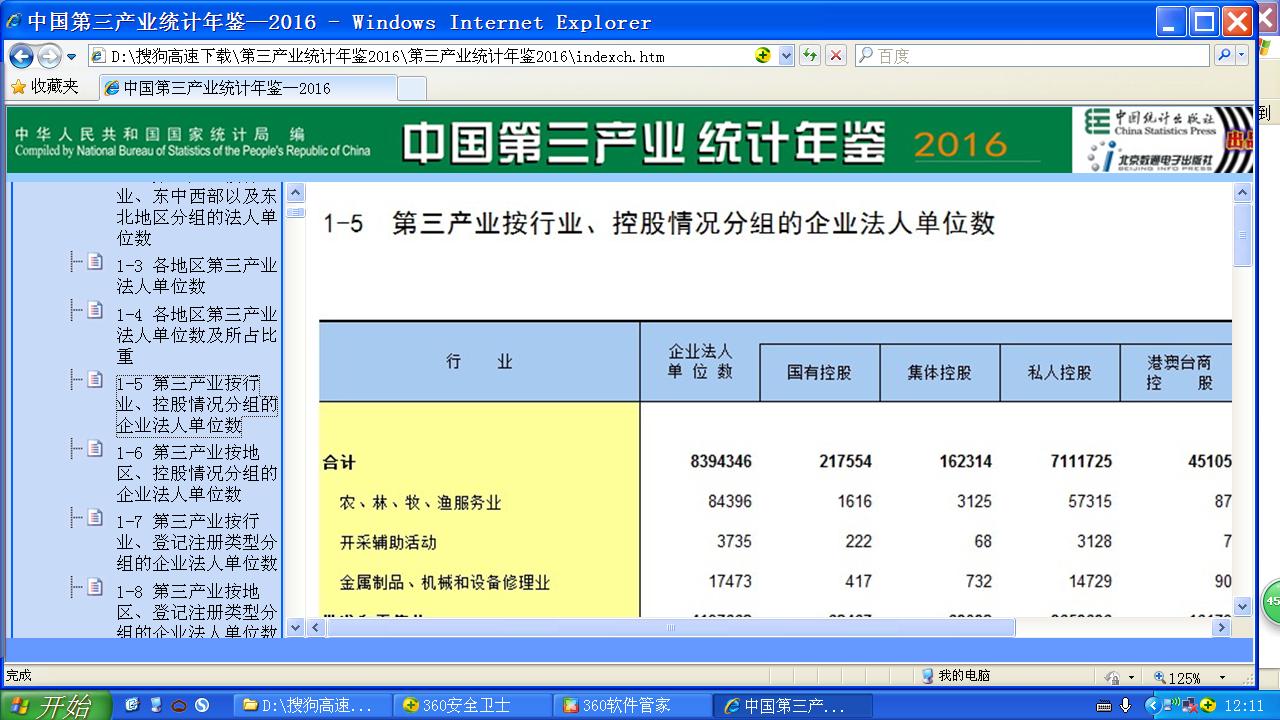Go forward with the browser Forward arrow
This screenshot has width=1280, height=720.
point(49,56)
